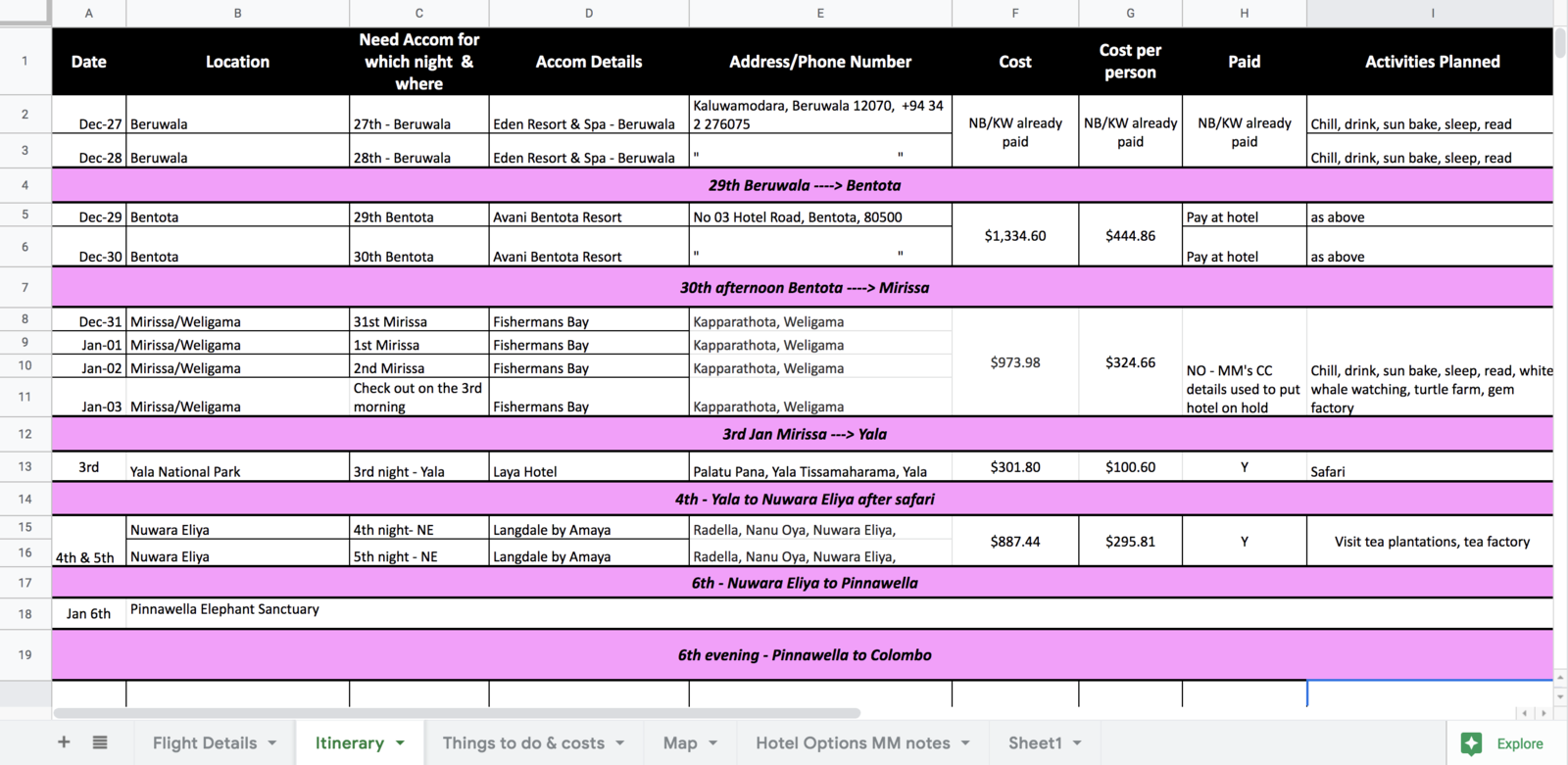Open Hotel Options MM notes dropdown arrow
1568x765 pixels.
tap(965, 743)
